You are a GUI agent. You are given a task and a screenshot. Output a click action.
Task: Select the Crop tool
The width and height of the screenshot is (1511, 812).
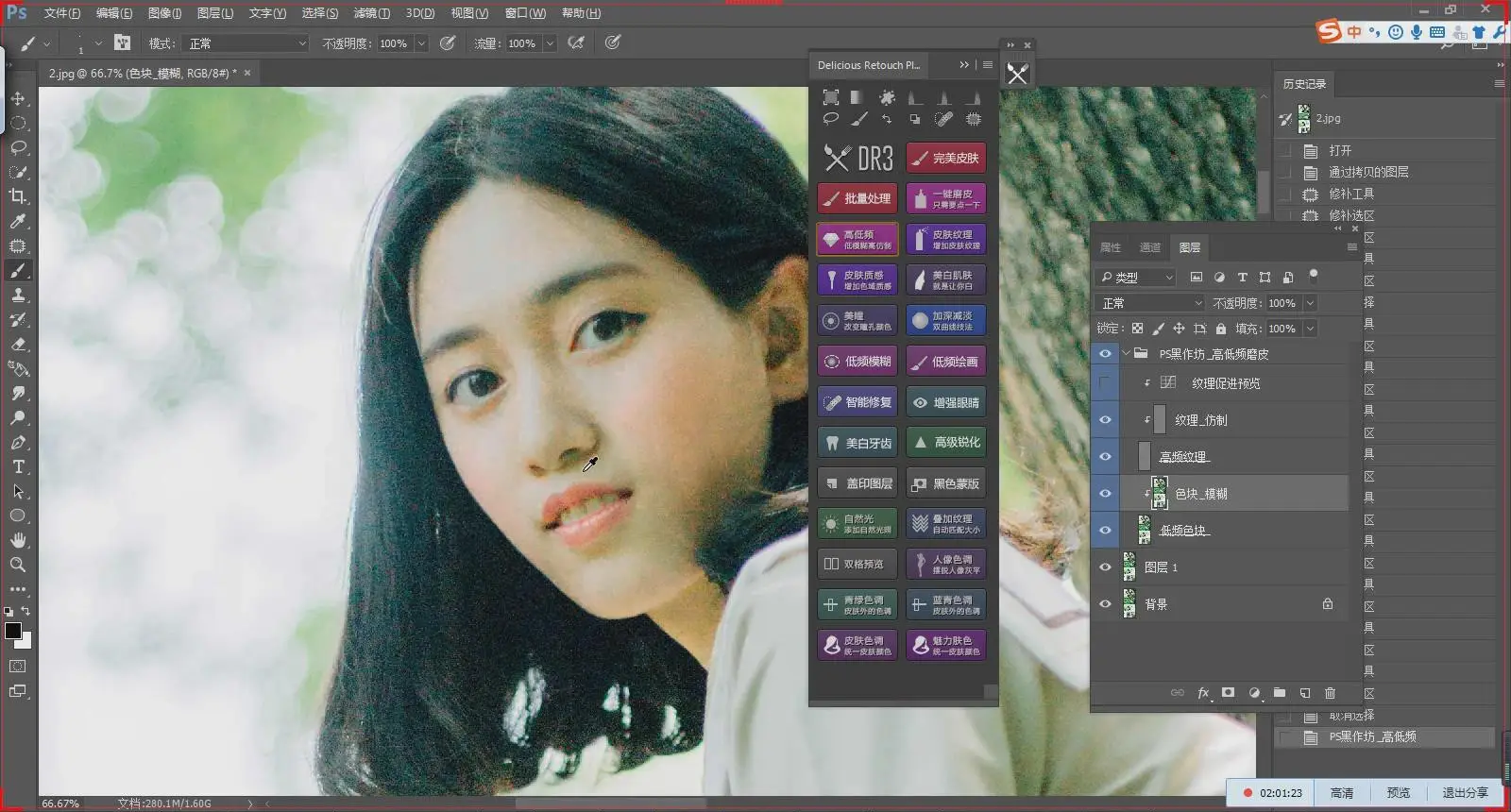pos(18,196)
